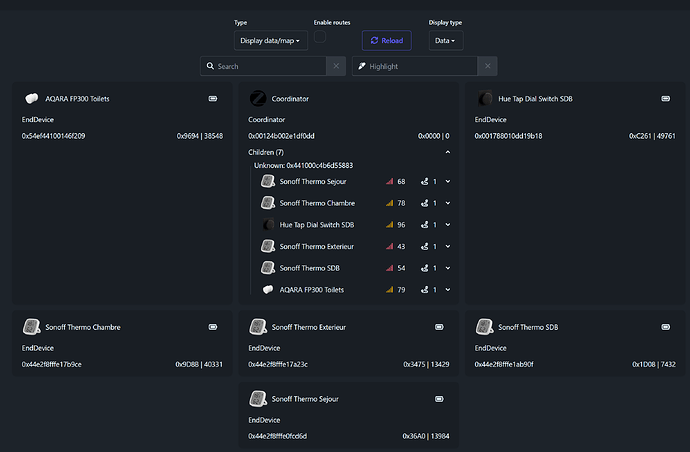Click the Hue Tap Dial Switch card battery icon
690x452 pixels.
[667, 99]
